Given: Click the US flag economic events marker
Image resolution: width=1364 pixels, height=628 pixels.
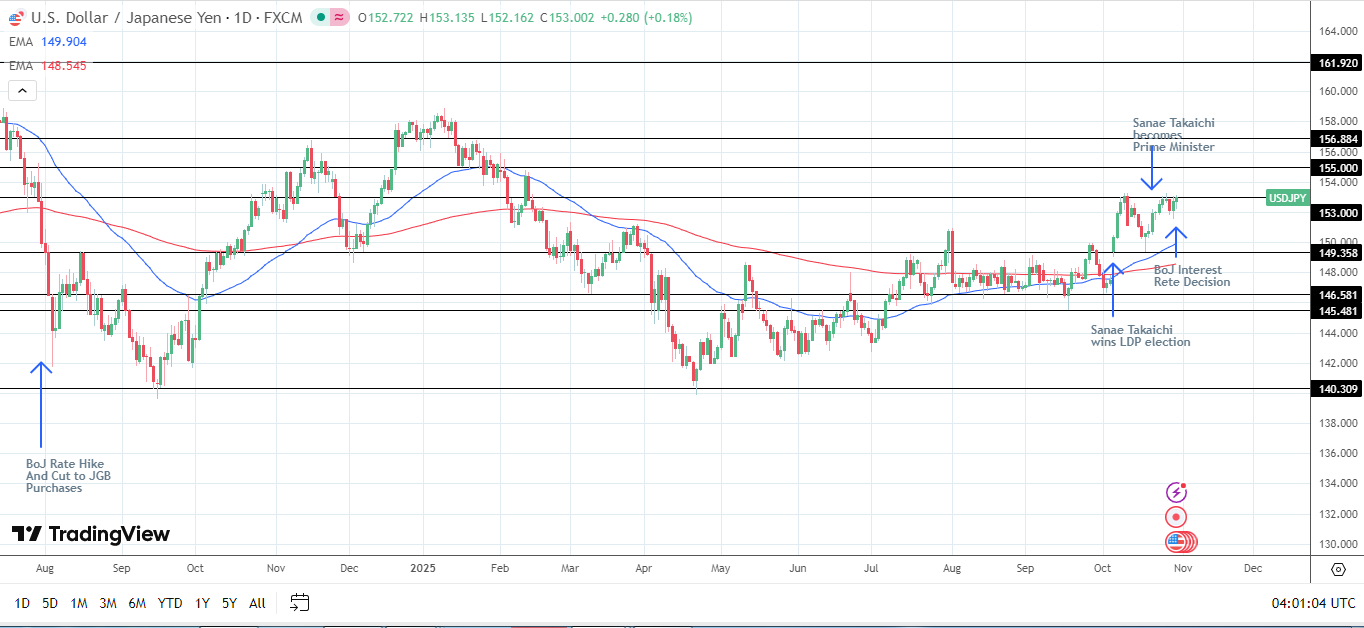Looking at the screenshot, I should point(1176,541).
